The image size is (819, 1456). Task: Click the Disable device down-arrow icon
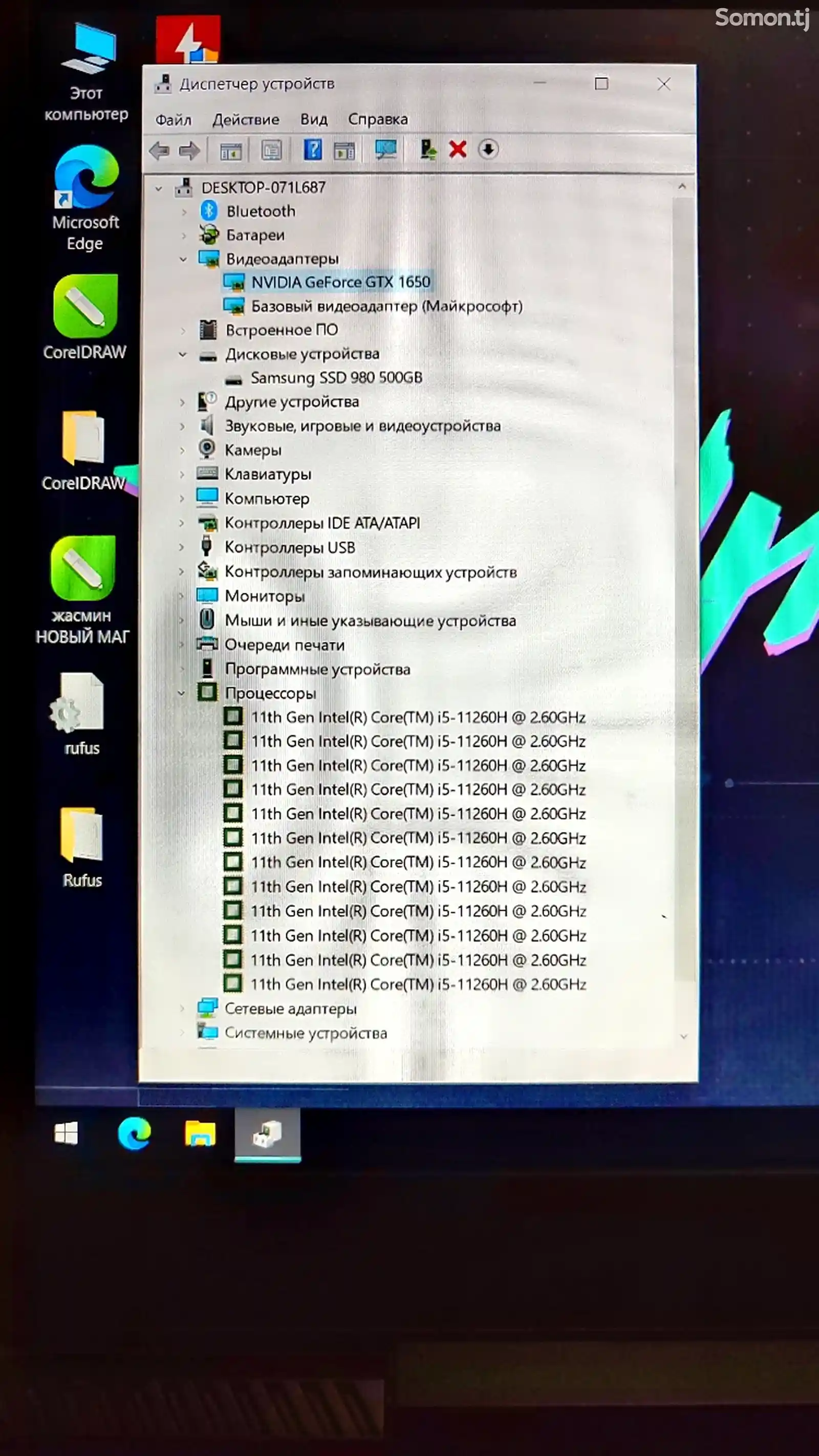[488, 150]
